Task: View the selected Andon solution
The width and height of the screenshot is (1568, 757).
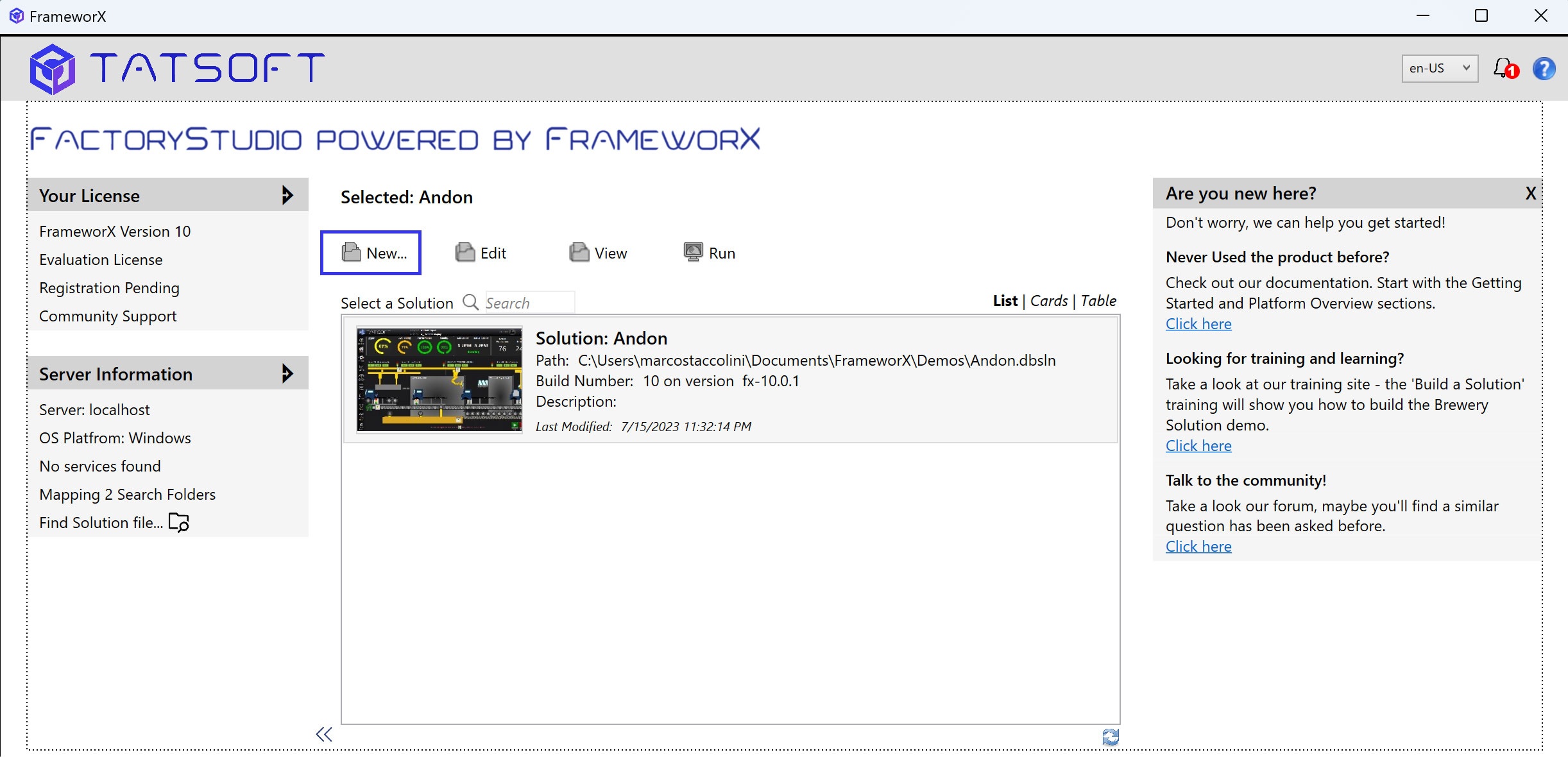Action: pyautogui.click(x=598, y=253)
